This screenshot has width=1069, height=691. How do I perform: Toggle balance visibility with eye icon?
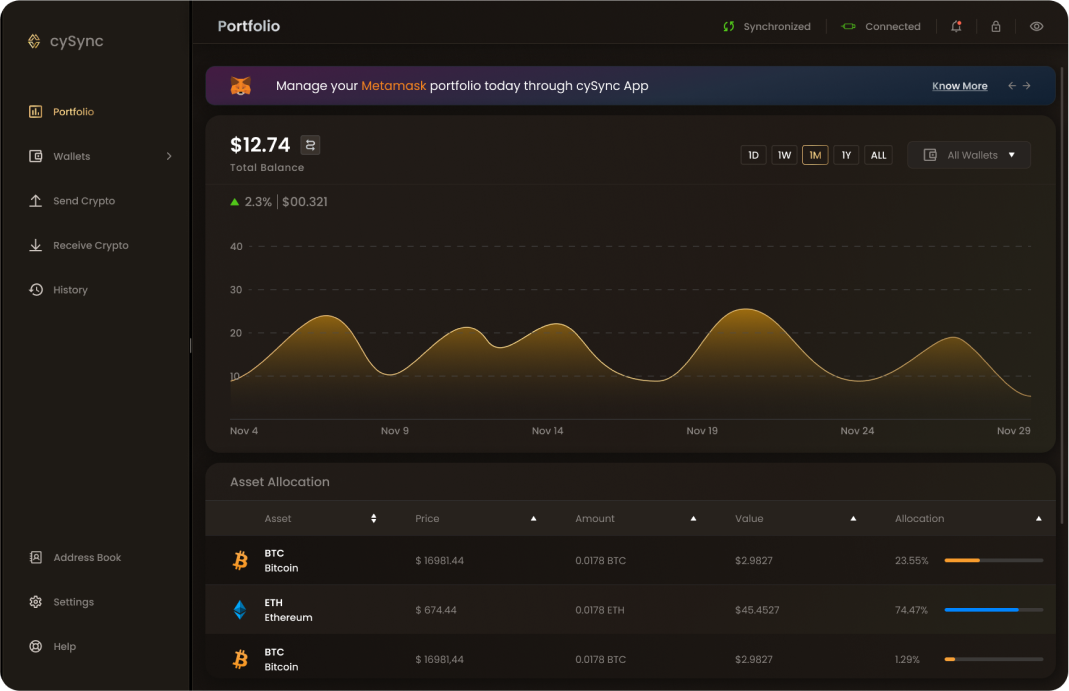1036,27
